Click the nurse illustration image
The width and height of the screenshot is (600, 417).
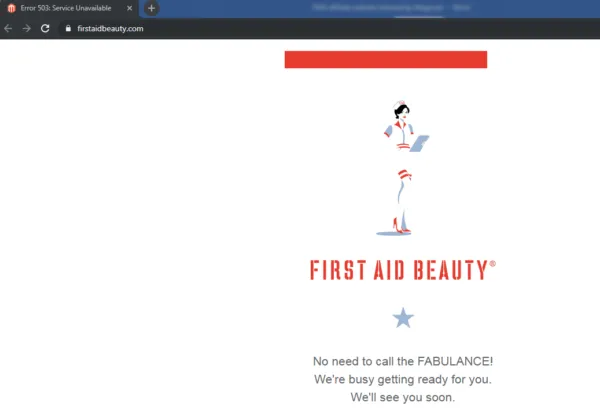[403, 168]
